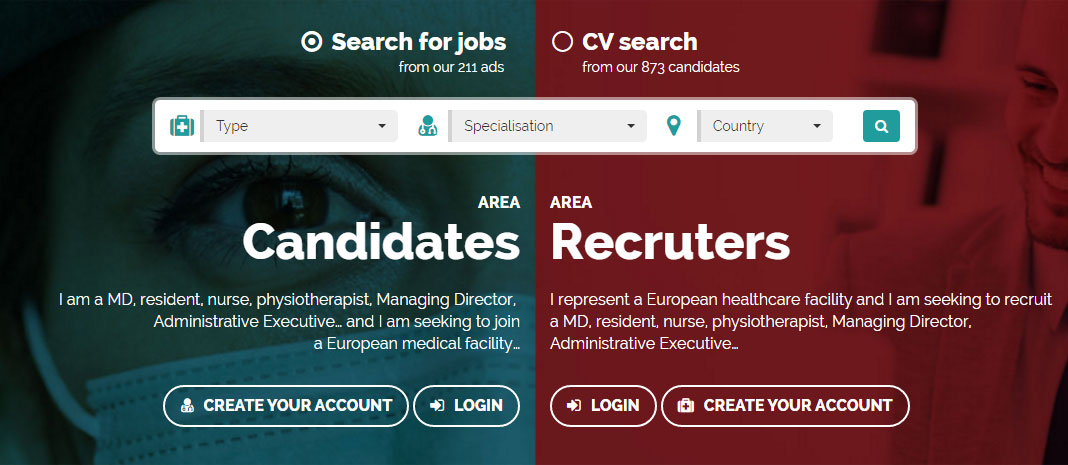Click the candidates Login button
The width and height of the screenshot is (1068, 465).
(x=467, y=406)
